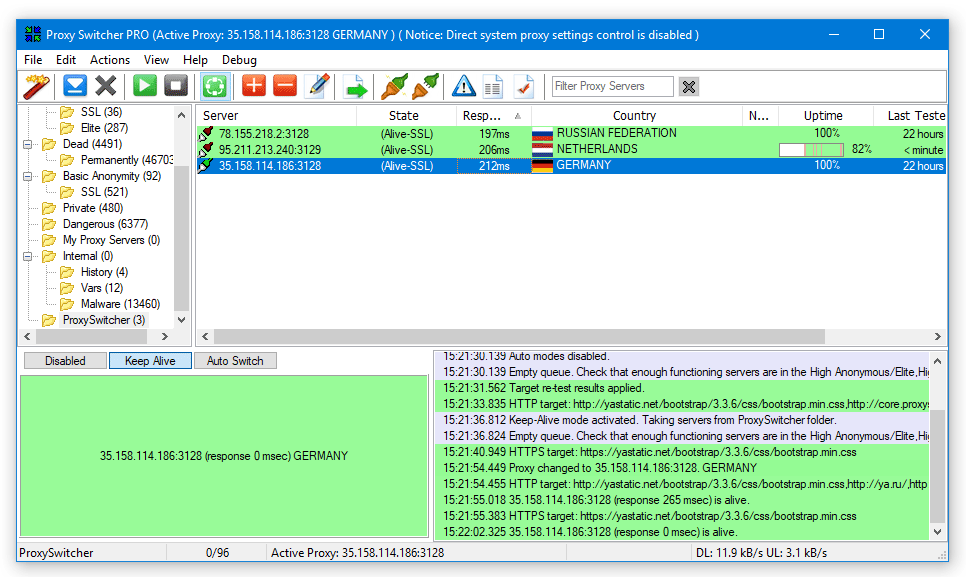Remove proxy with the red minus icon
966x577 pixels.
pyautogui.click(x=285, y=86)
